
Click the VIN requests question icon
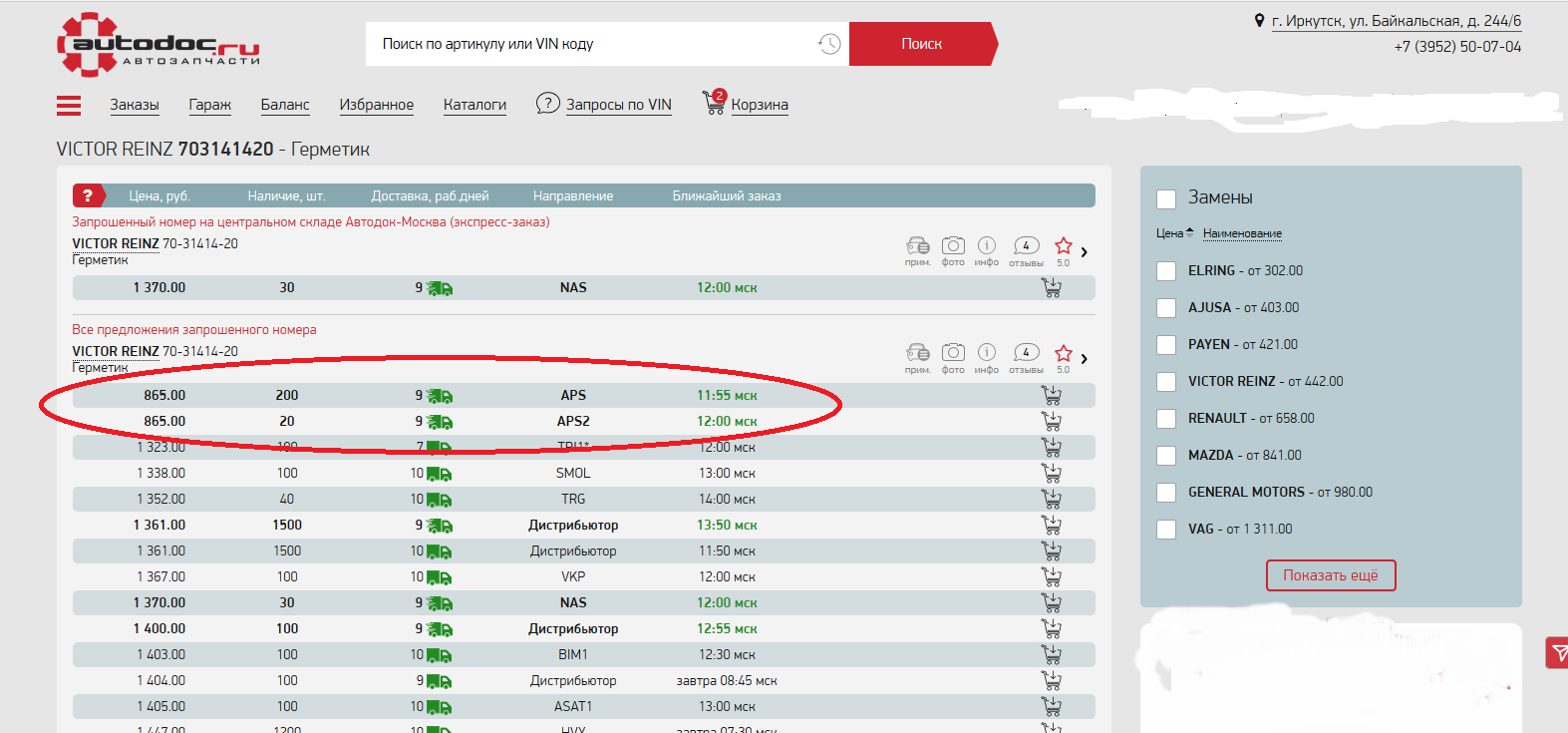(x=547, y=103)
